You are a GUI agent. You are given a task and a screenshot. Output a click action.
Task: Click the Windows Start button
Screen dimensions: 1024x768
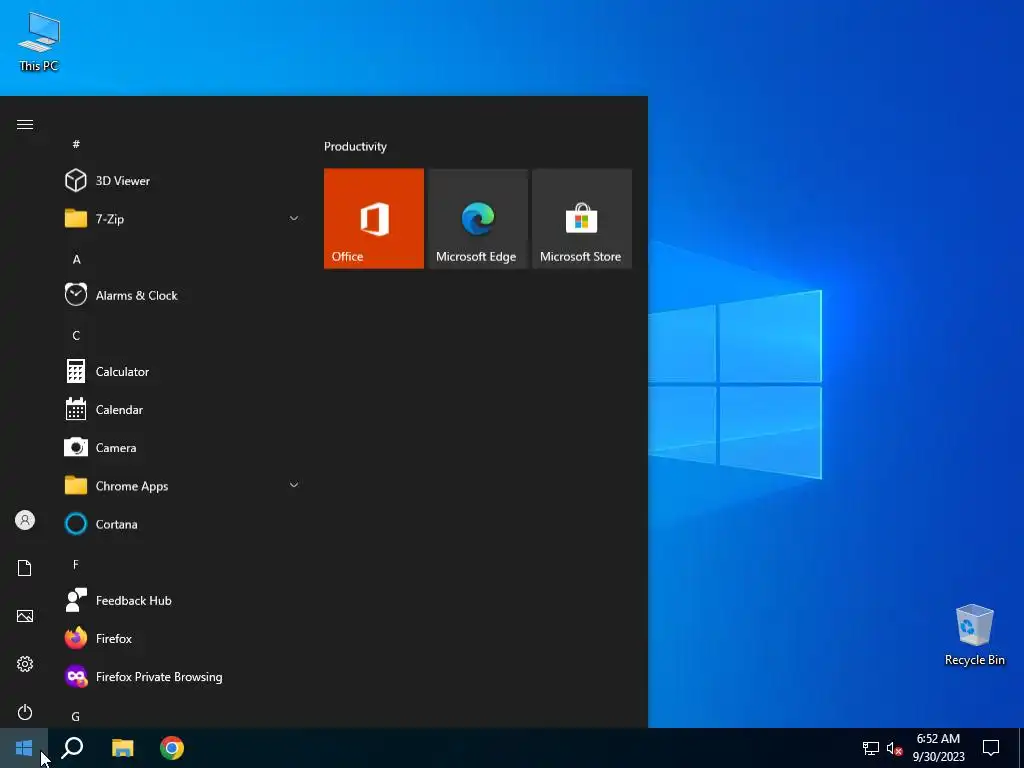[24, 748]
